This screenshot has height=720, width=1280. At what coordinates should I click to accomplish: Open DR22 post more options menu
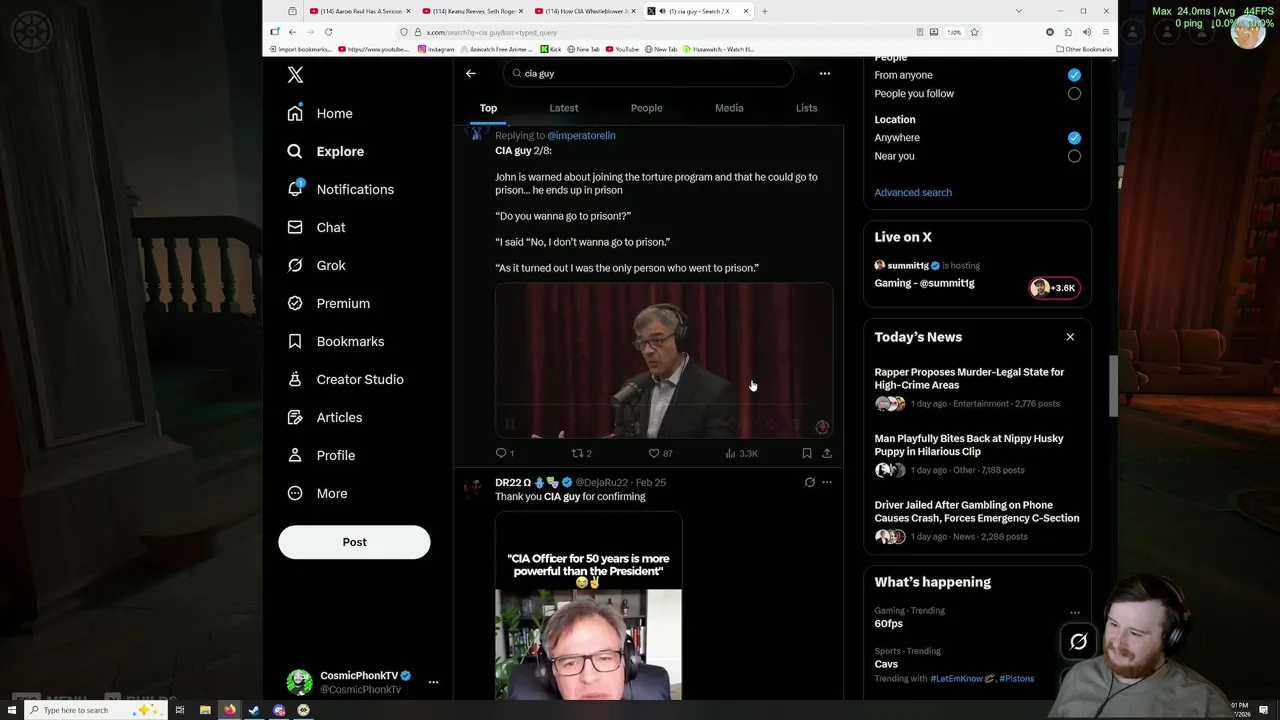click(827, 483)
